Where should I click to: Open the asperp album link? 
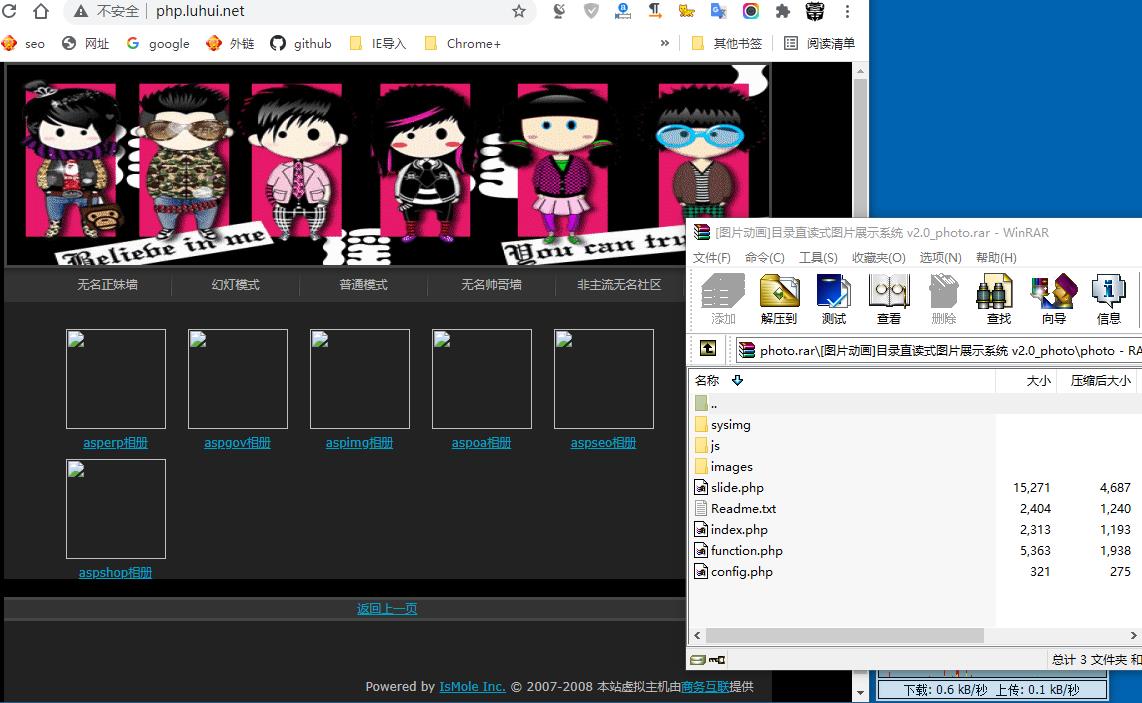[115, 442]
